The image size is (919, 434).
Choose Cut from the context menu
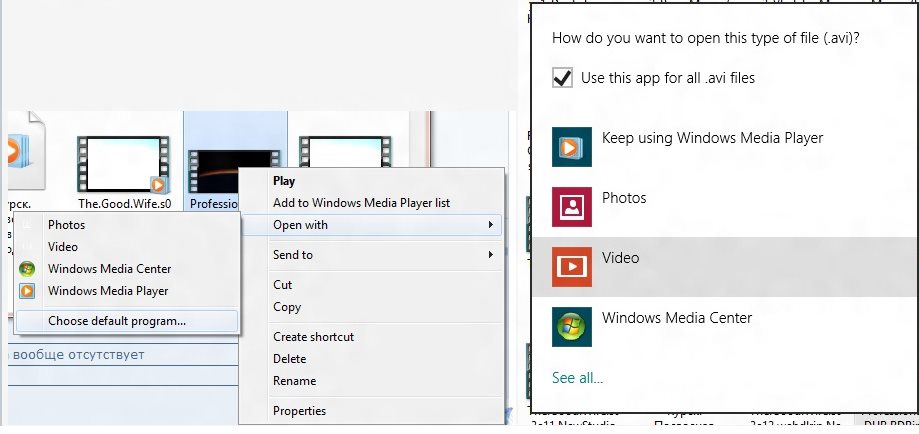(282, 284)
